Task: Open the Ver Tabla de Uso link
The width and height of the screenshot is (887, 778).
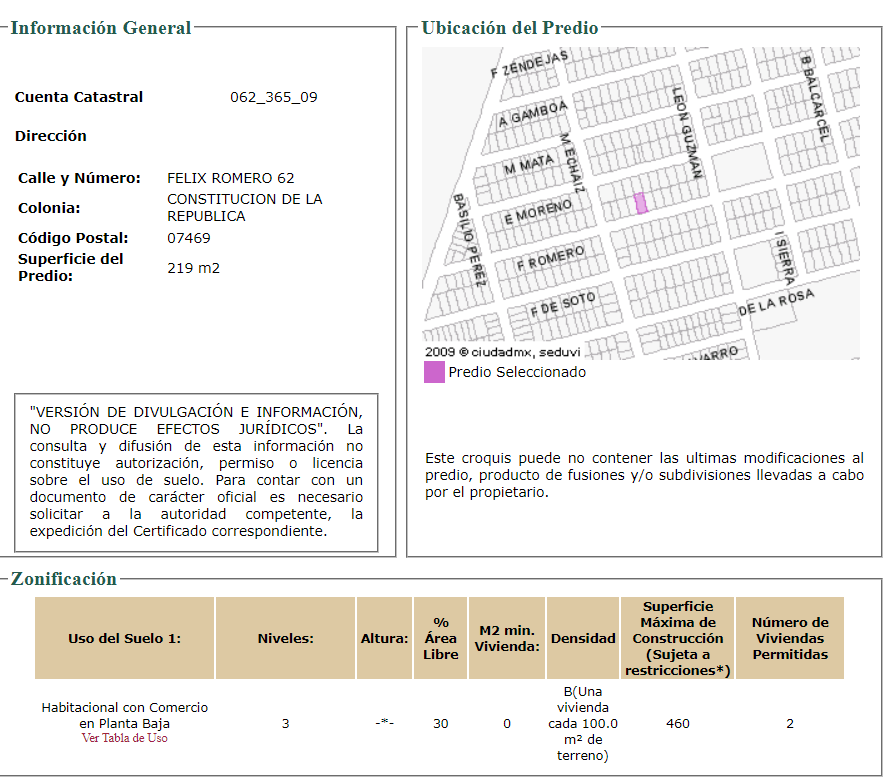Action: [124, 738]
